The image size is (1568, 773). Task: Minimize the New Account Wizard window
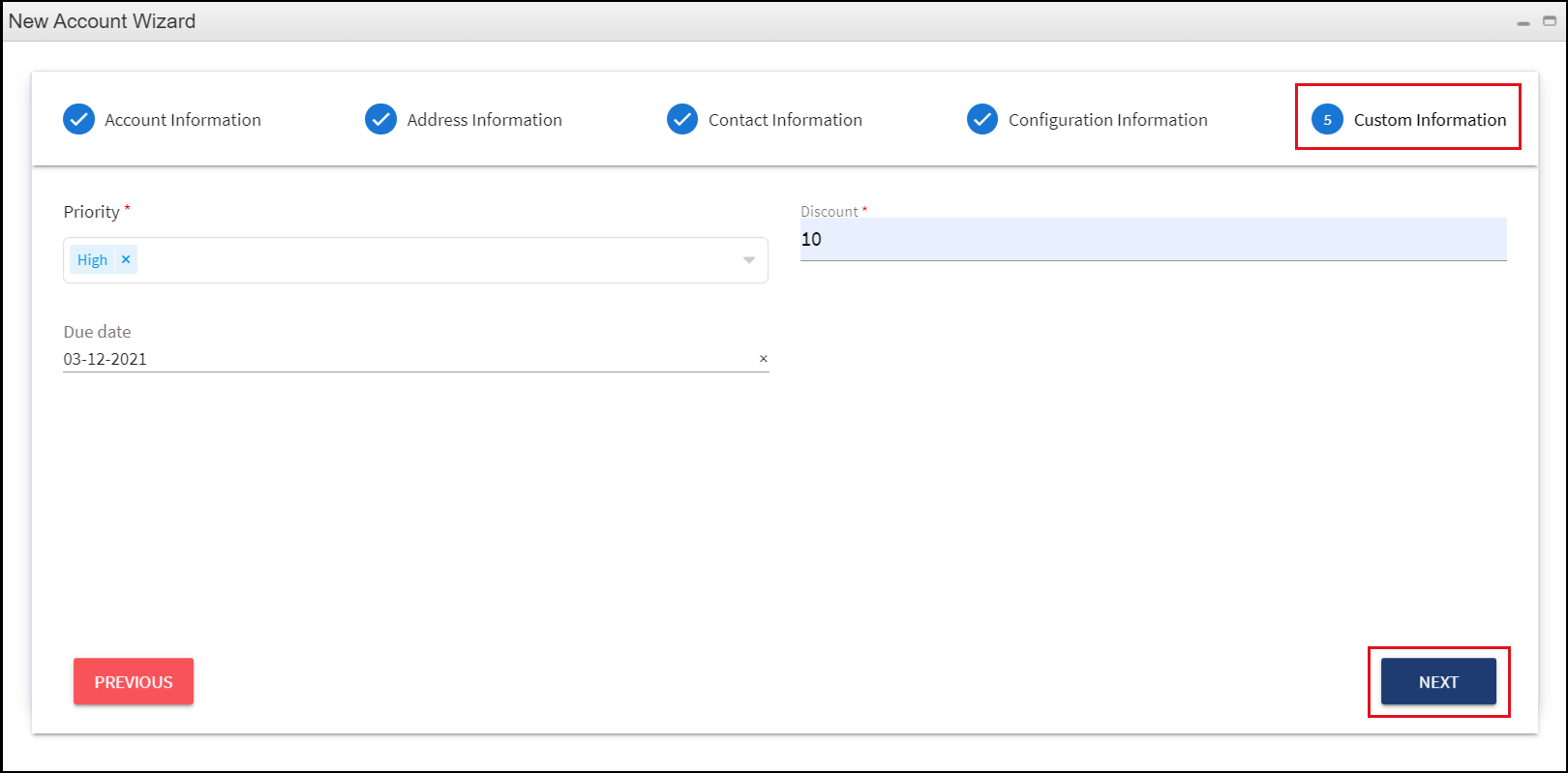pos(1523,22)
